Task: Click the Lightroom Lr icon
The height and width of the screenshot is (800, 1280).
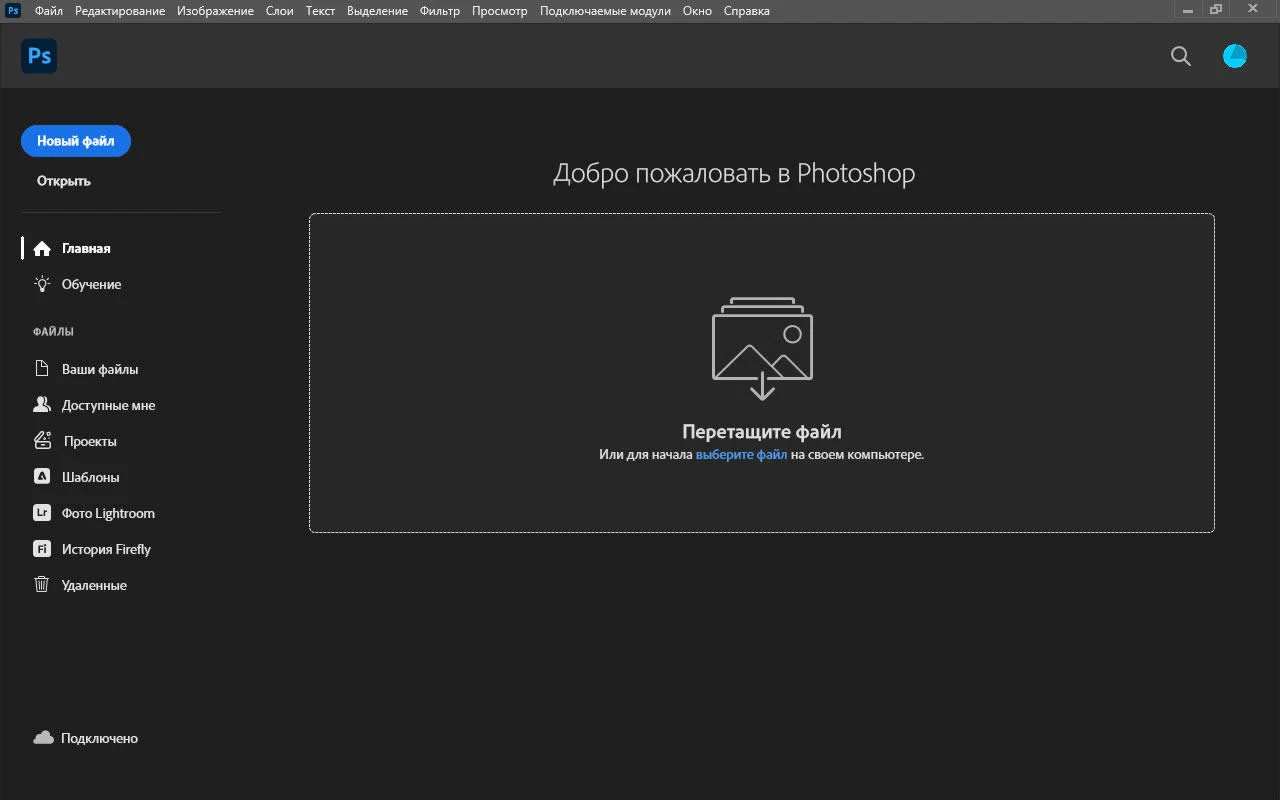Action: tap(42, 513)
